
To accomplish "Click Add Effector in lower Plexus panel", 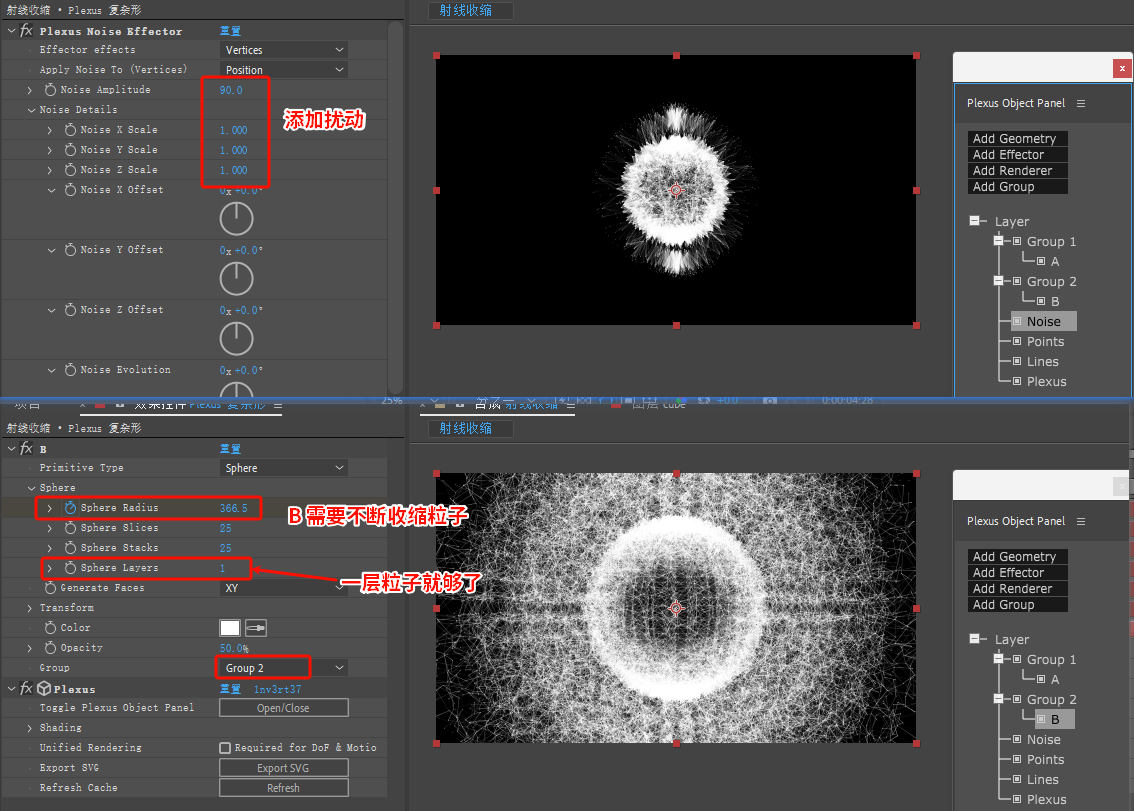I will point(1018,572).
